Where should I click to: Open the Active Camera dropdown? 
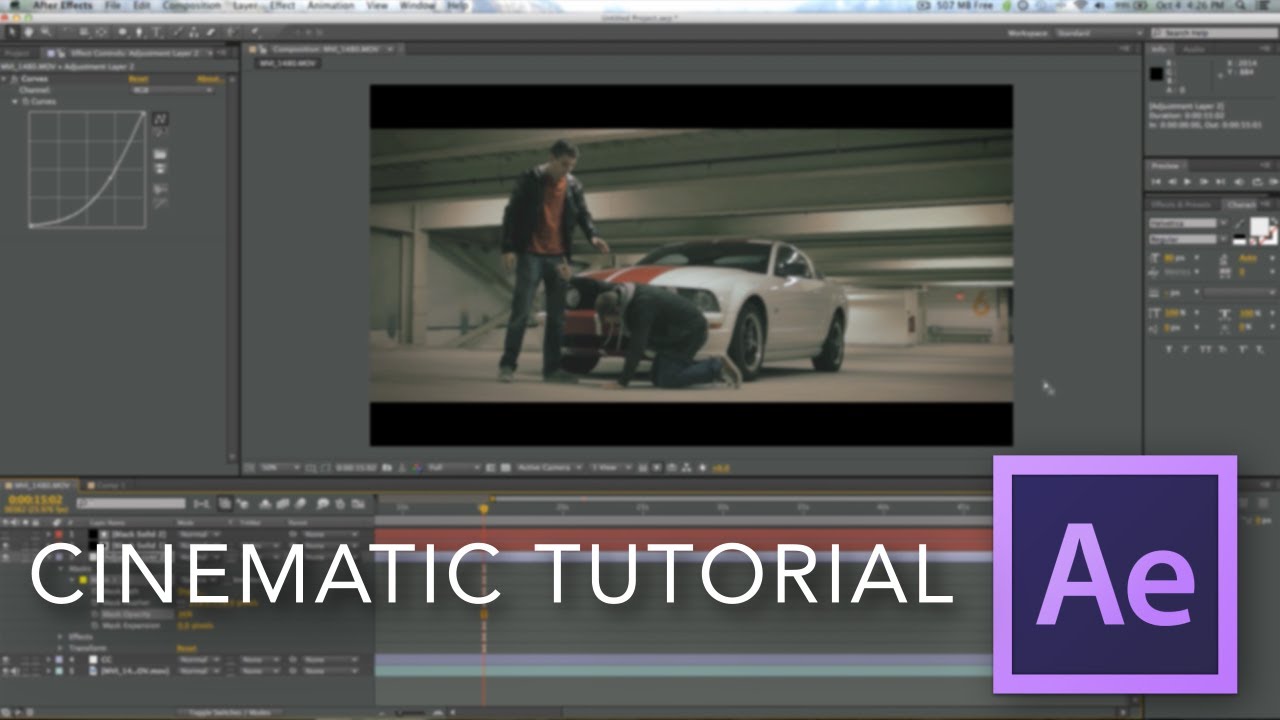[550, 468]
